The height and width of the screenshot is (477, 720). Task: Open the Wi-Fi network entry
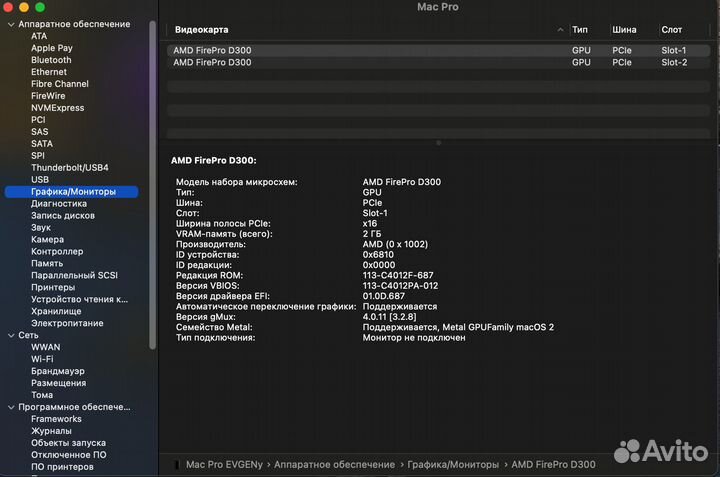click(42, 359)
